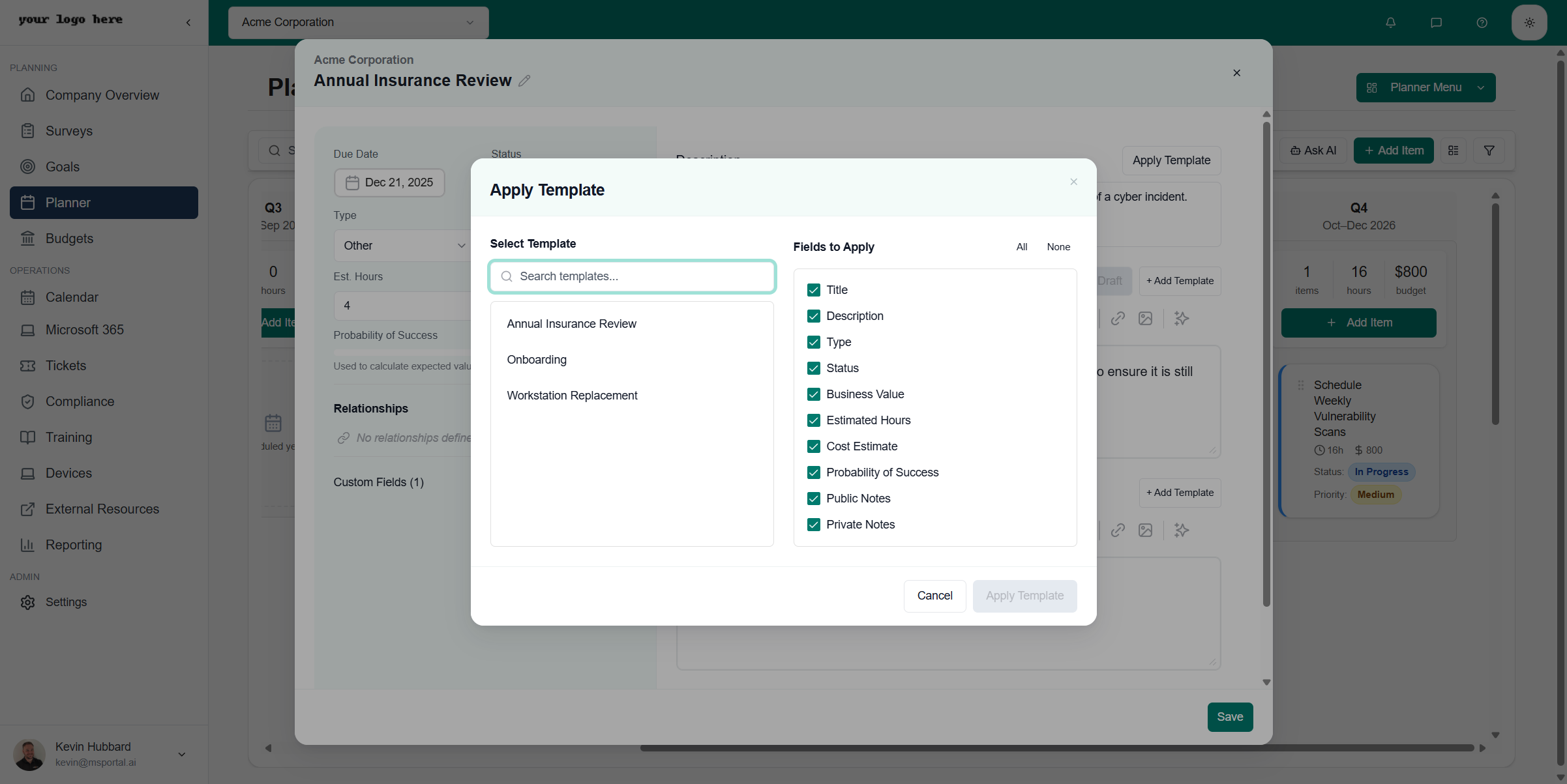
Task: Collapse the sidebar with chevron arrow
Action: (188, 23)
